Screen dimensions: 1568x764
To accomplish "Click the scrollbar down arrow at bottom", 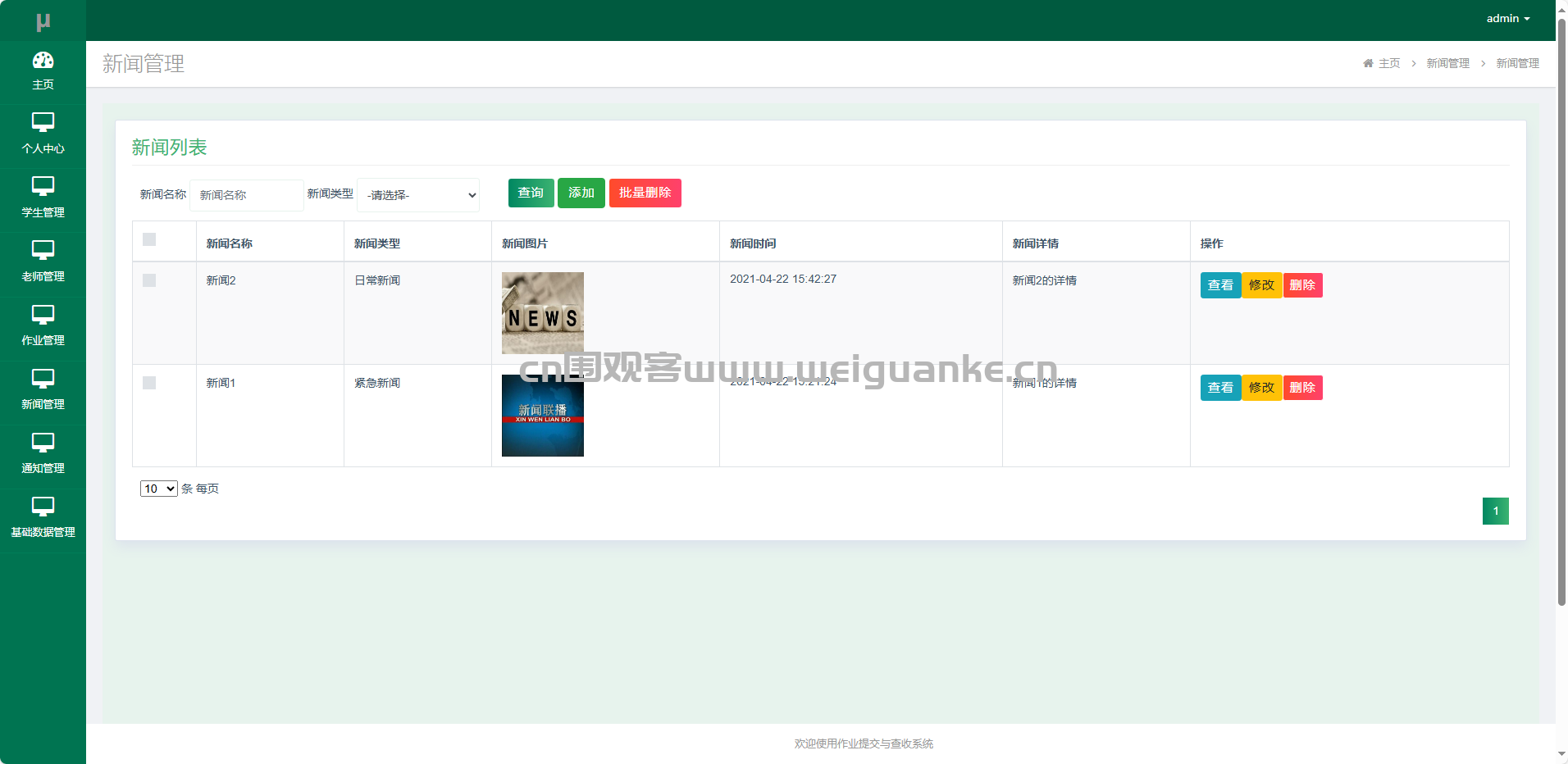I will 1561,756.
